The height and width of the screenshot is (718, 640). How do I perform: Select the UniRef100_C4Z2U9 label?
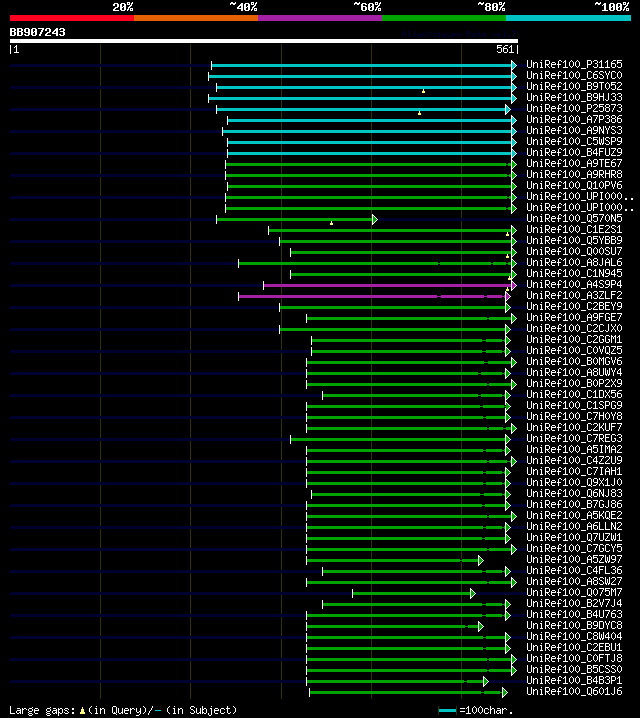coord(574,460)
